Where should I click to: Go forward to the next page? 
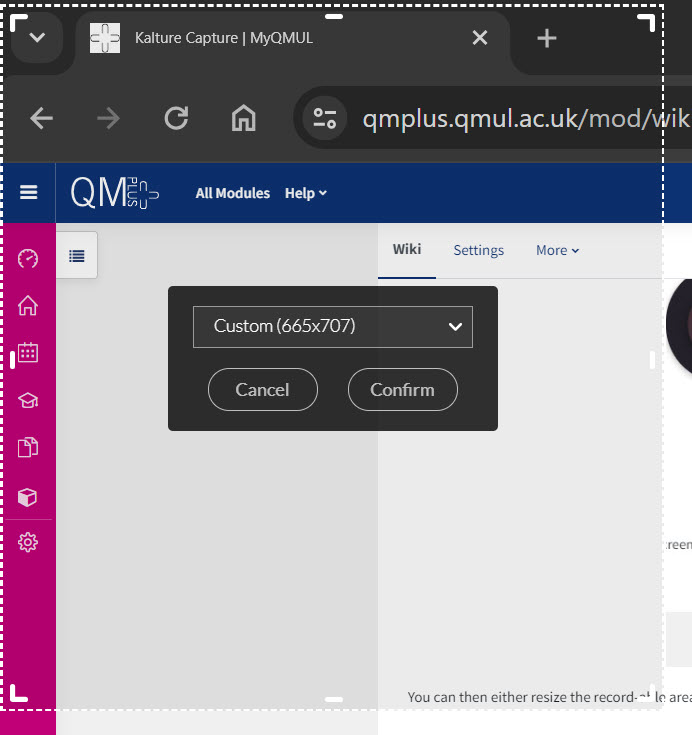tap(108, 118)
